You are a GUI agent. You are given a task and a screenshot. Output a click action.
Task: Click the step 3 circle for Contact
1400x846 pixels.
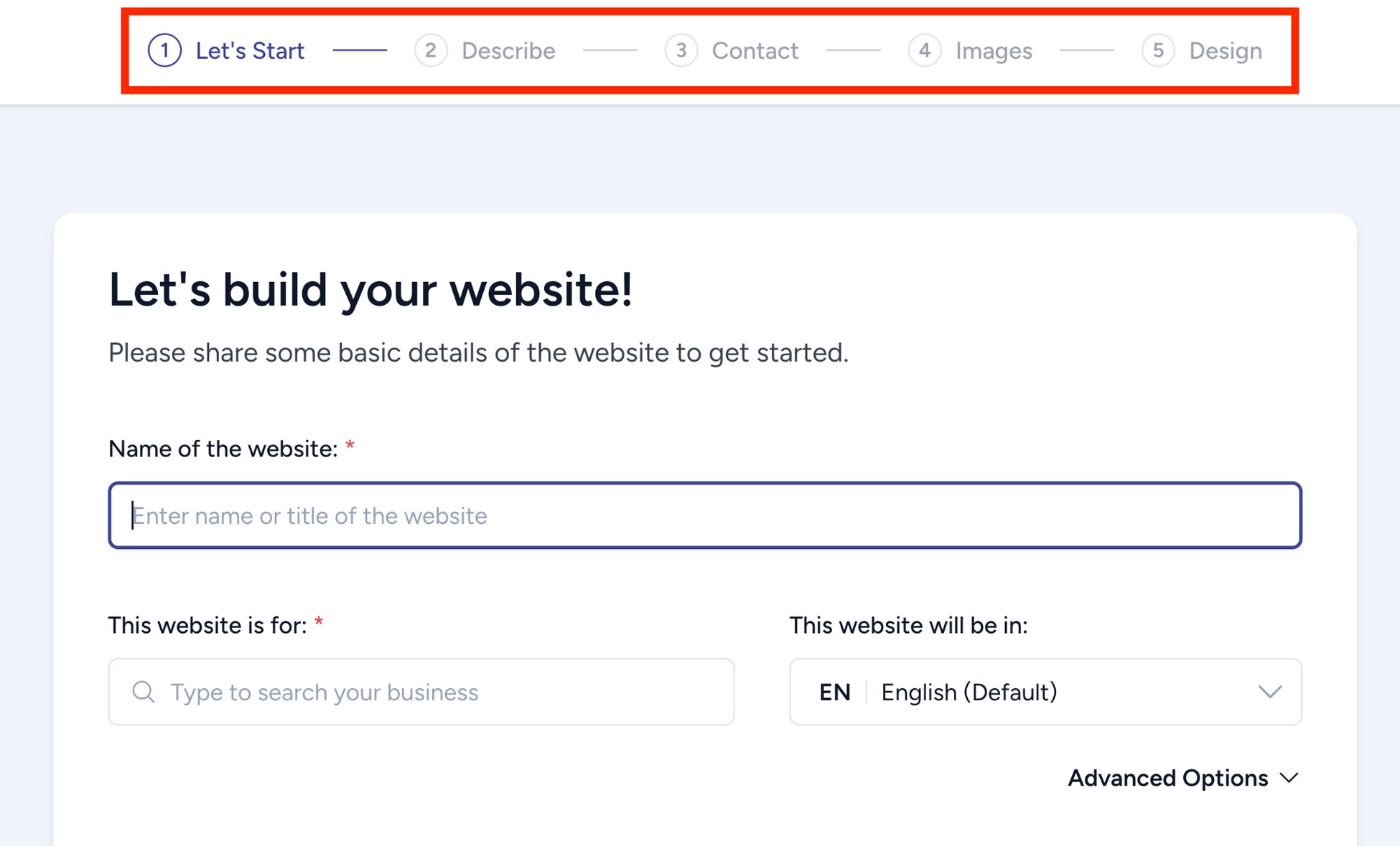pyautogui.click(x=681, y=50)
